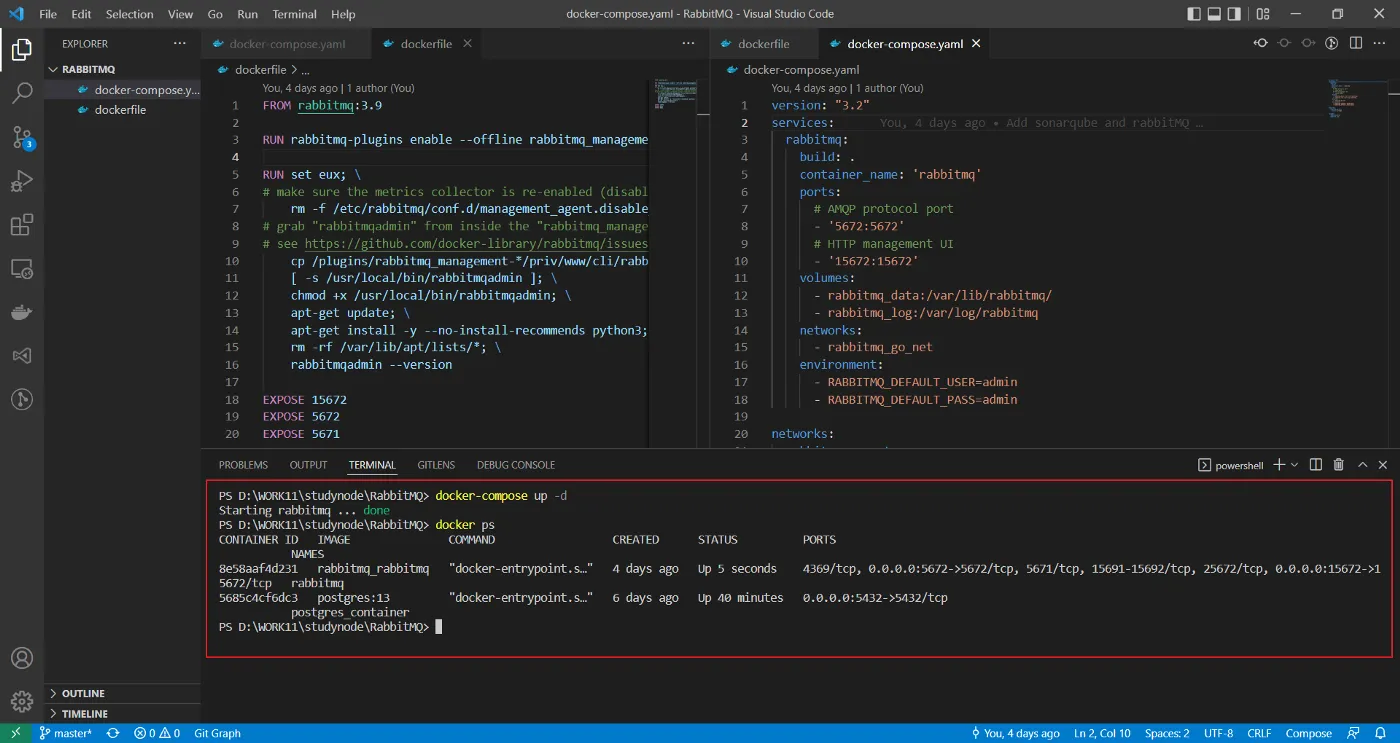Select dockerfile tab in right editor group
This screenshot has width=1400, height=743.
(764, 44)
